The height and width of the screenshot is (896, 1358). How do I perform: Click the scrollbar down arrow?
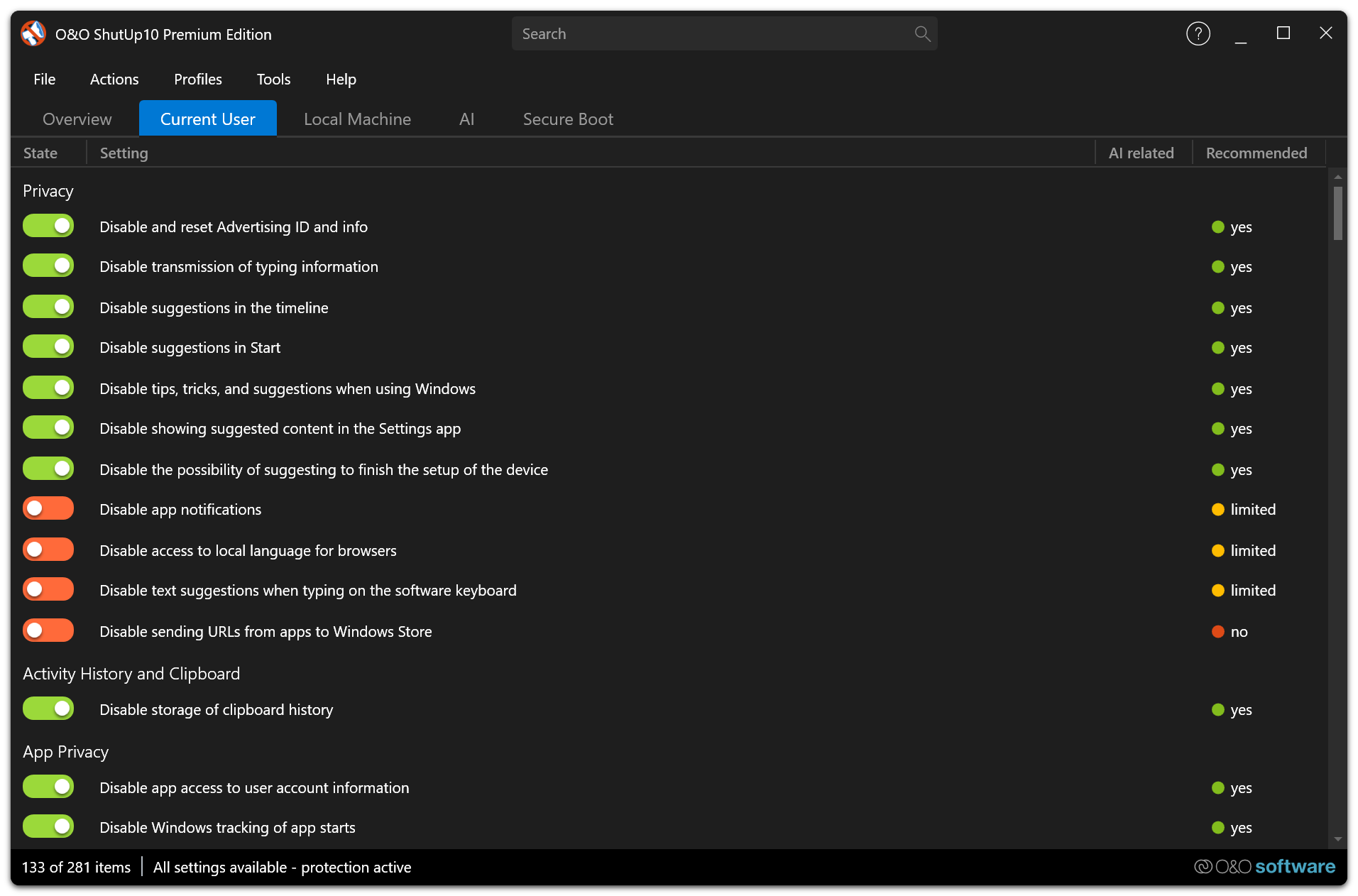pos(1337,839)
